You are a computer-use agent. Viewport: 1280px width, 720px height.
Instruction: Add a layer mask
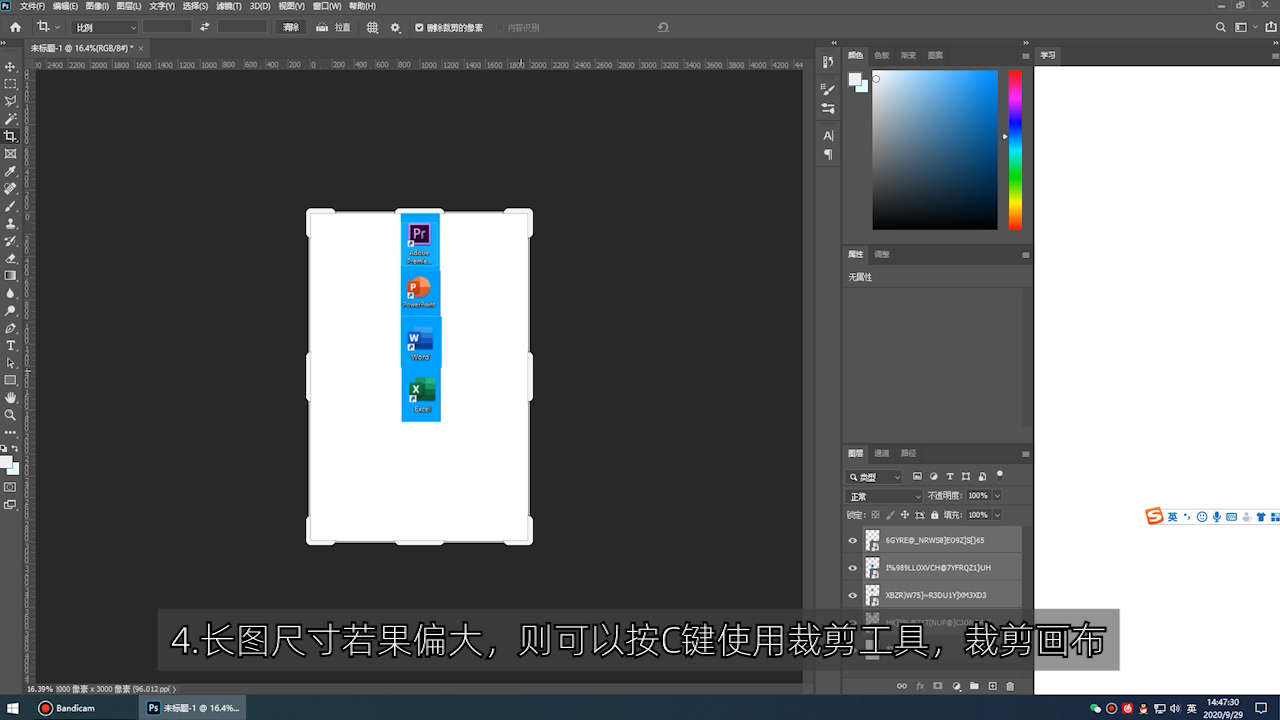point(938,686)
